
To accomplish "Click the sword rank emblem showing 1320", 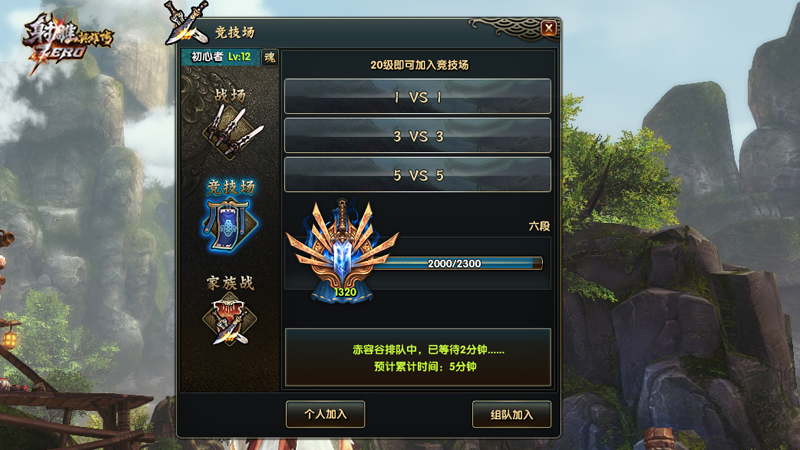I will (342, 252).
